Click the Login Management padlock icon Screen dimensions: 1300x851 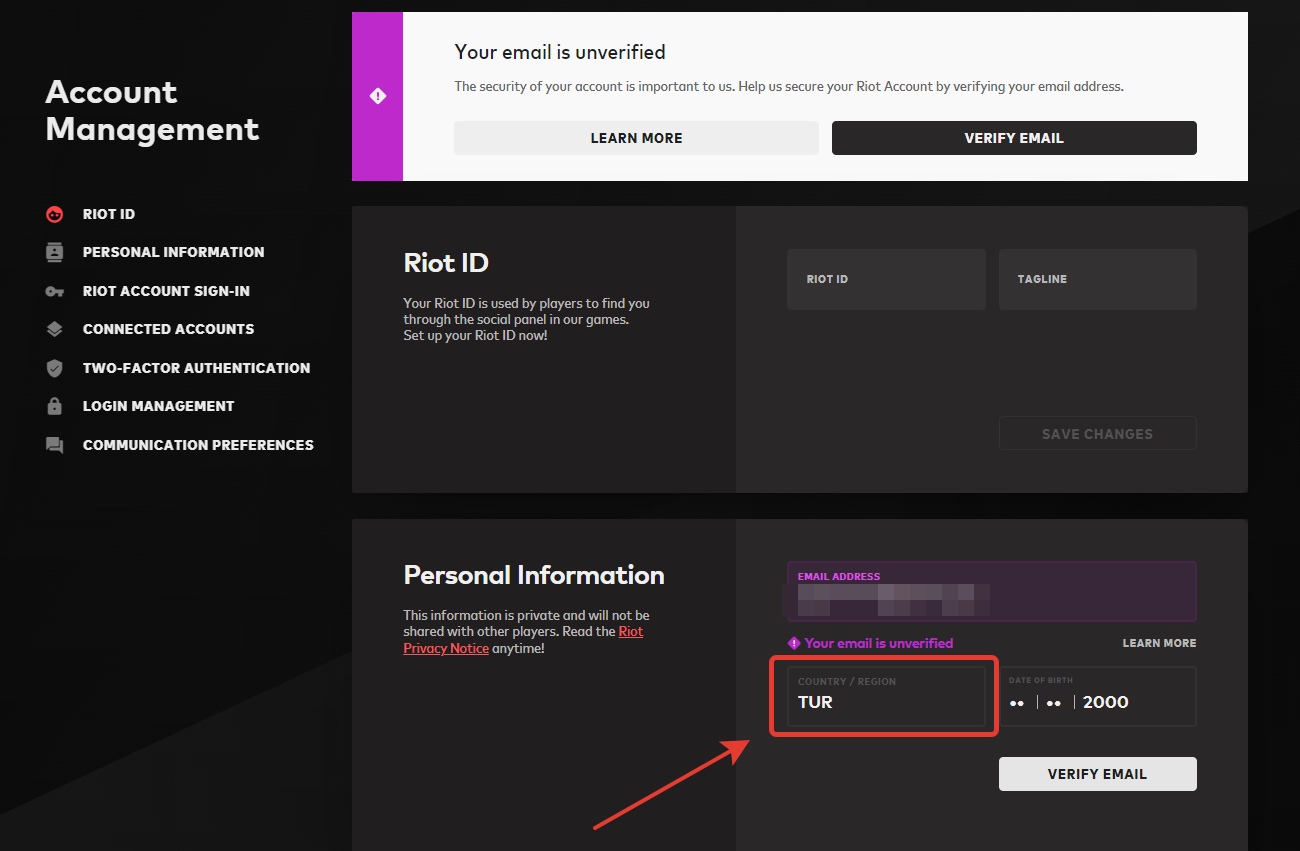pos(55,406)
